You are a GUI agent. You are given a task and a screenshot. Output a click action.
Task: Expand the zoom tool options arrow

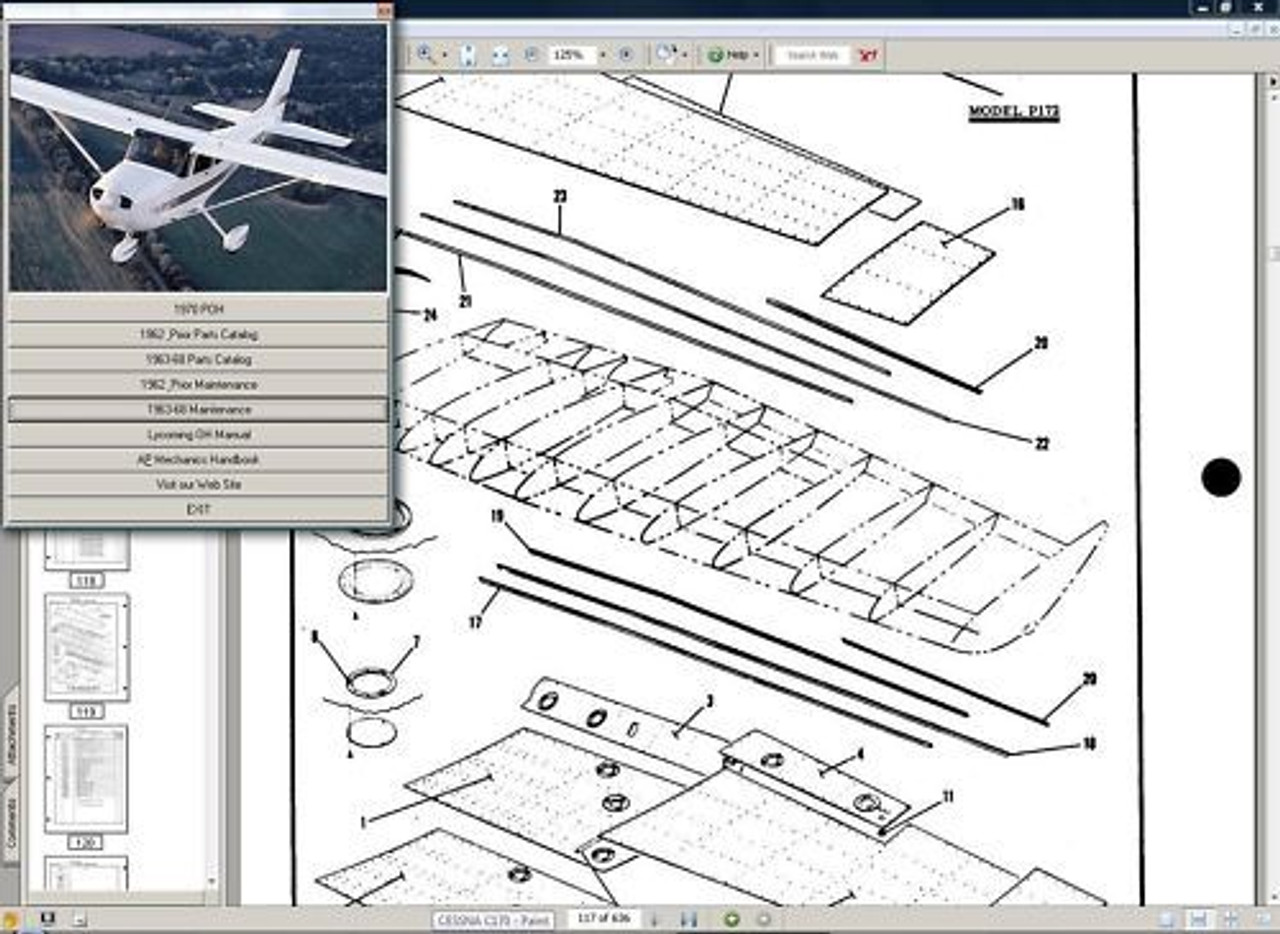[444, 55]
